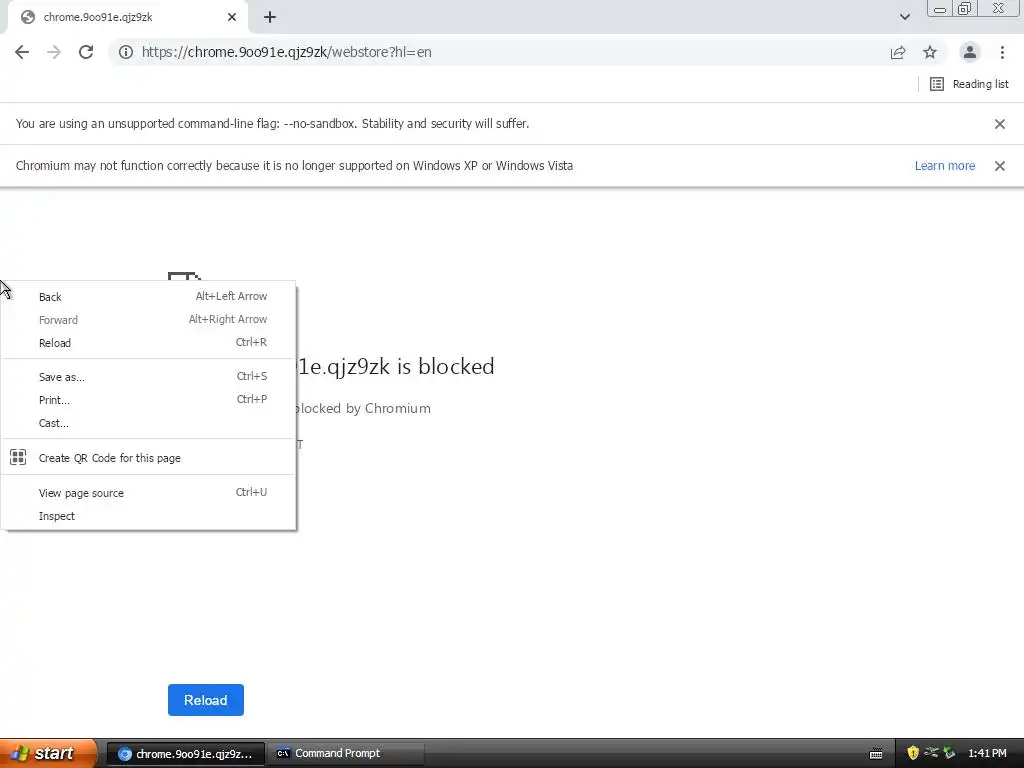Open the Reading list
This screenshot has width=1024, height=768.
(x=969, y=84)
